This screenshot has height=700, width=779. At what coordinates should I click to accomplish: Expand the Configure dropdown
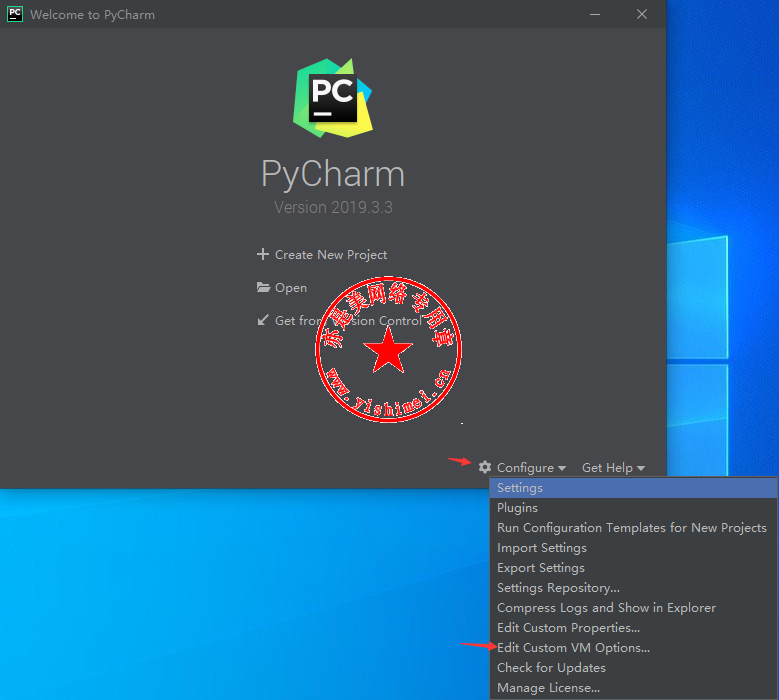(531, 467)
